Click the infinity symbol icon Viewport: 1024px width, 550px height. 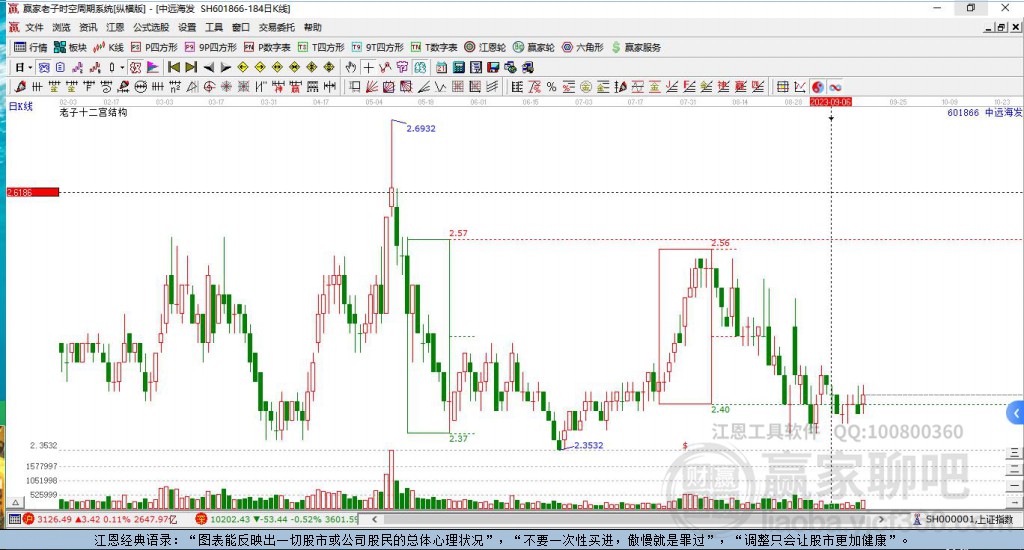(835, 86)
